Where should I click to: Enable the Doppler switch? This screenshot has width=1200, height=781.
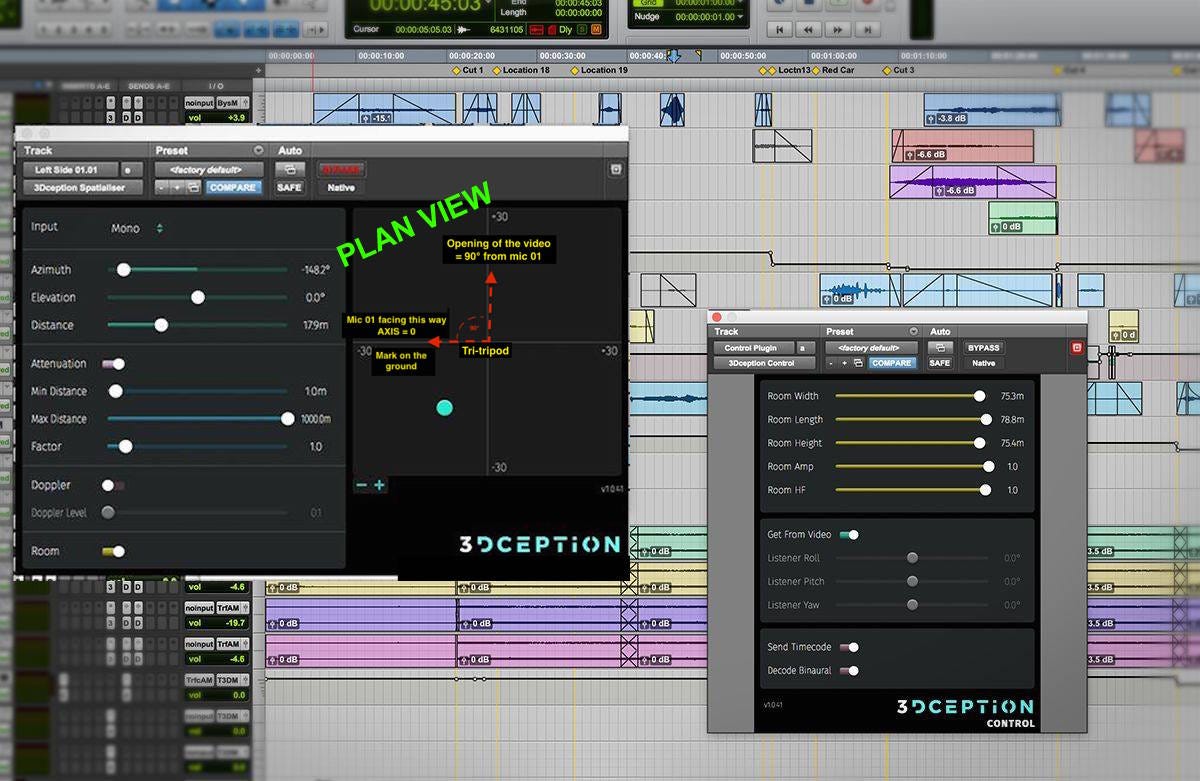tap(112, 486)
